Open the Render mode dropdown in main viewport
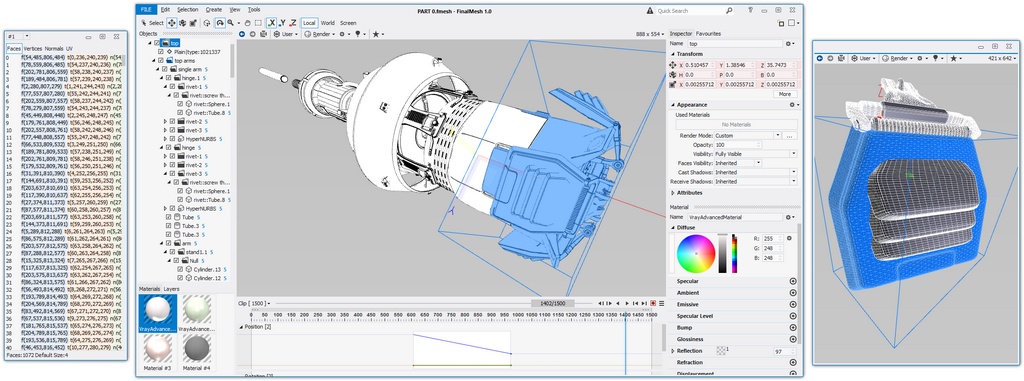The image size is (1024, 381). tap(319, 34)
